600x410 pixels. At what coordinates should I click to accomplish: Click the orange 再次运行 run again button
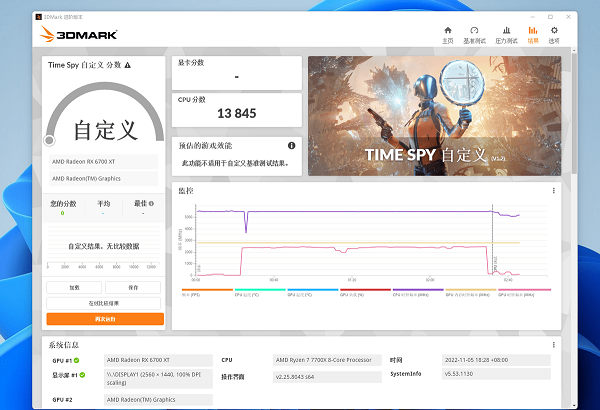(x=105, y=319)
